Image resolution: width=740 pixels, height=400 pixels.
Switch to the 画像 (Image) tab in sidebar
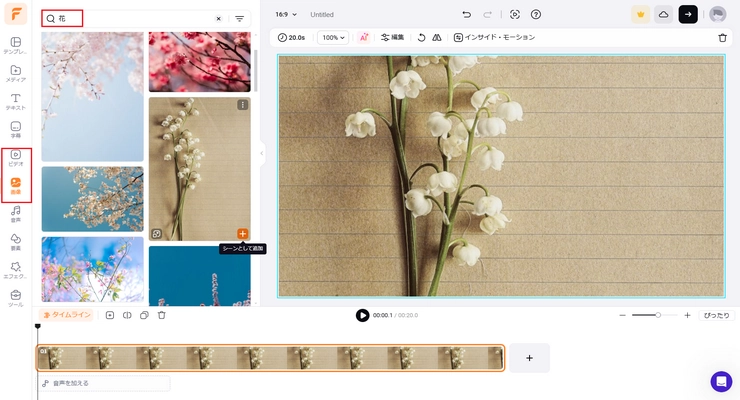tap(15, 185)
